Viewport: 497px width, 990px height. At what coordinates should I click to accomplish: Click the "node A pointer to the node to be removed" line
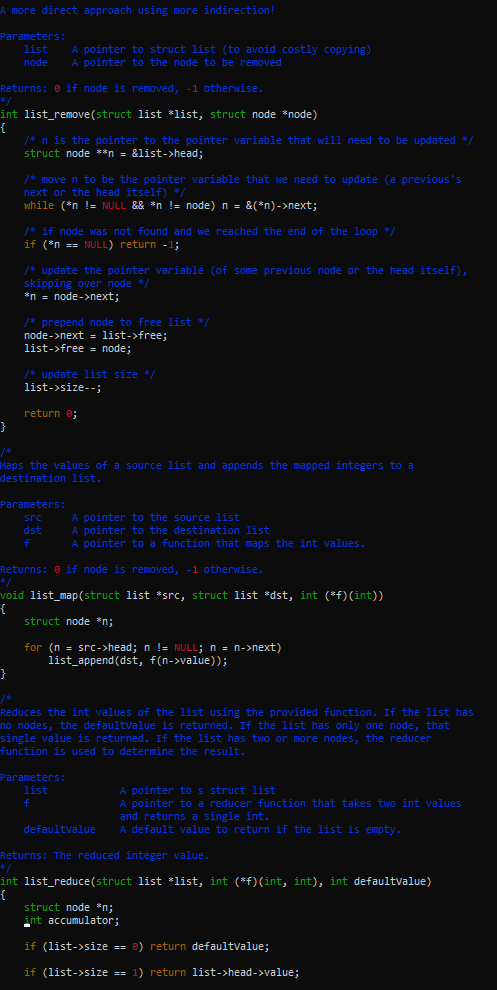pyautogui.click(x=153, y=63)
